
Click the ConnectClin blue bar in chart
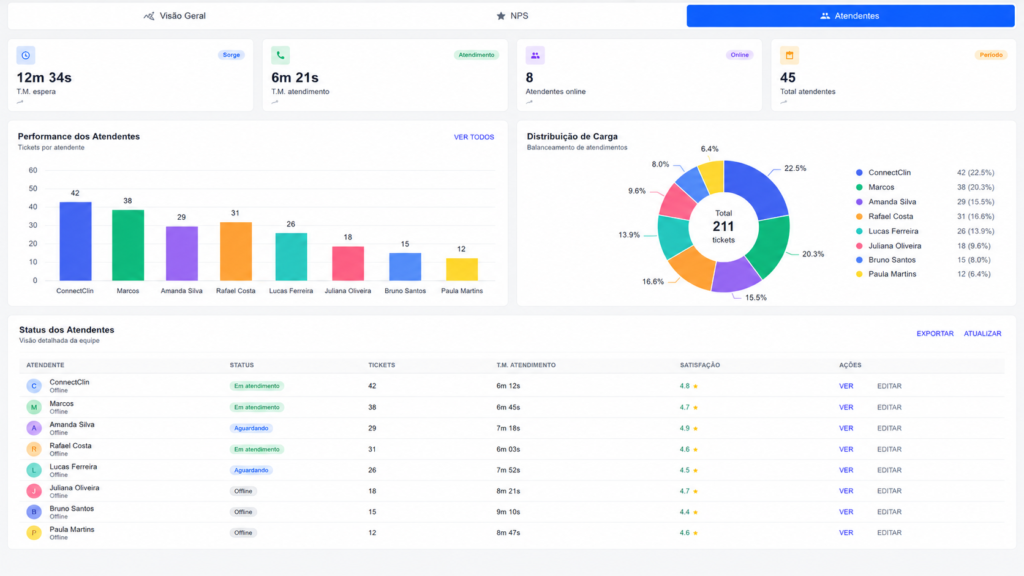coord(75,241)
